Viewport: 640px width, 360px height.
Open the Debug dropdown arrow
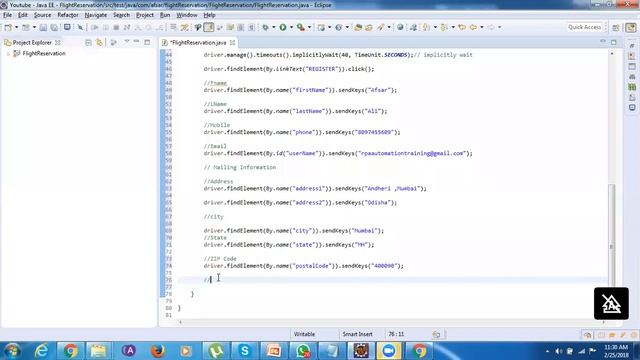click(273, 27)
